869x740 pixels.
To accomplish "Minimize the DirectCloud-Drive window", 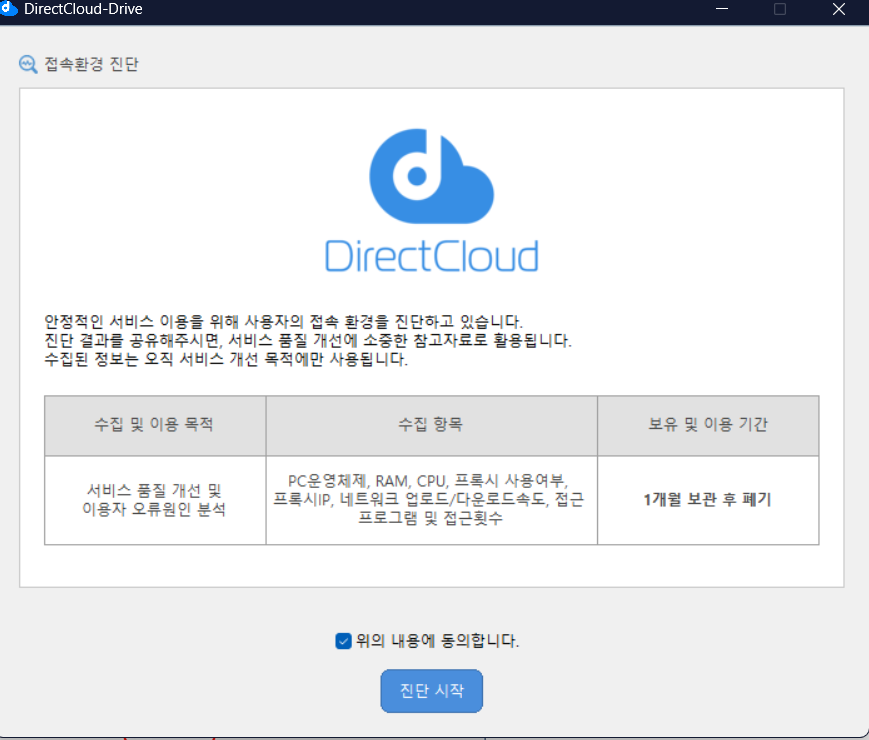I will [722, 9].
